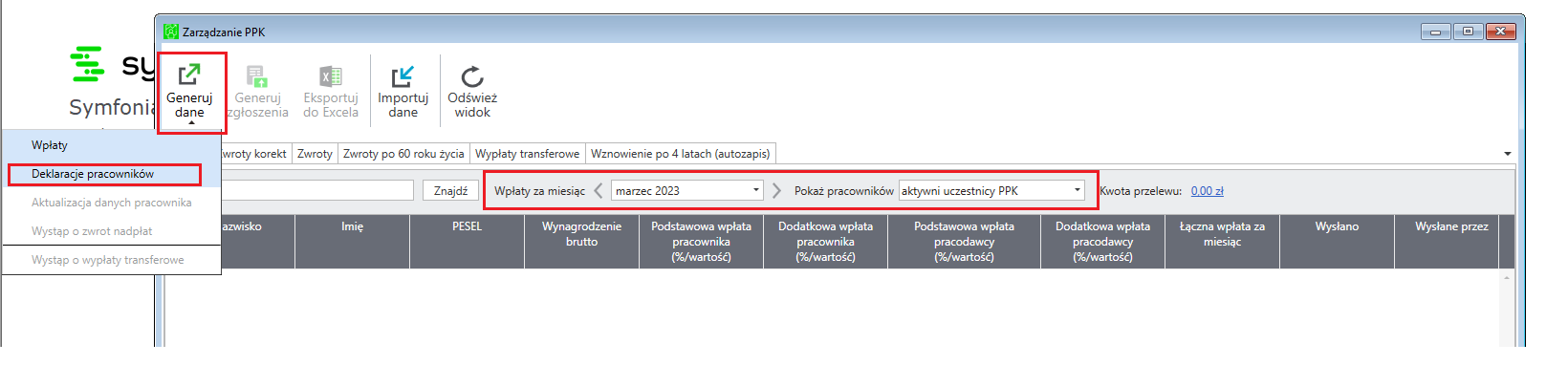This screenshot has height=365, width=1568.
Task: Expand the tab overflow arrow on the right
Action: 1508,154
